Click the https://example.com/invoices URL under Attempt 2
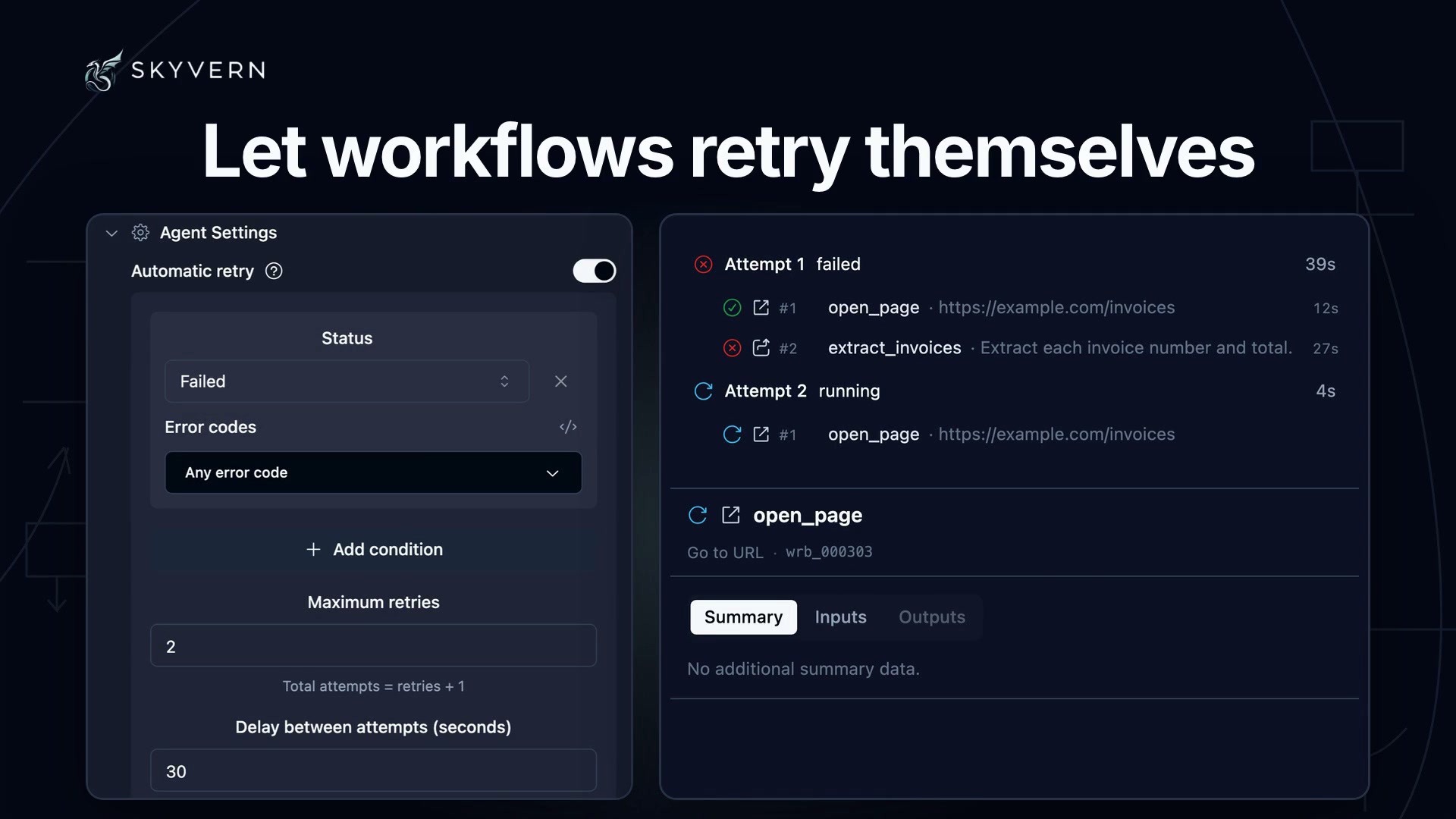 coord(1056,435)
